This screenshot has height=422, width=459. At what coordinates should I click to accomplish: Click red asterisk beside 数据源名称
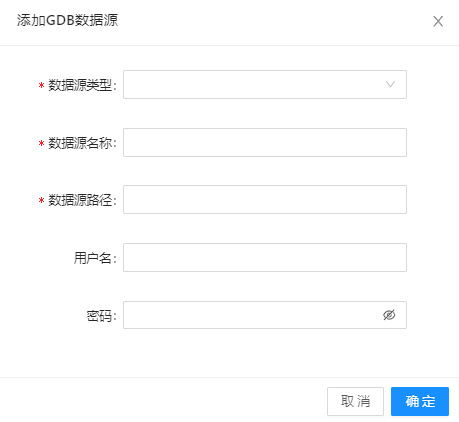click(x=41, y=144)
